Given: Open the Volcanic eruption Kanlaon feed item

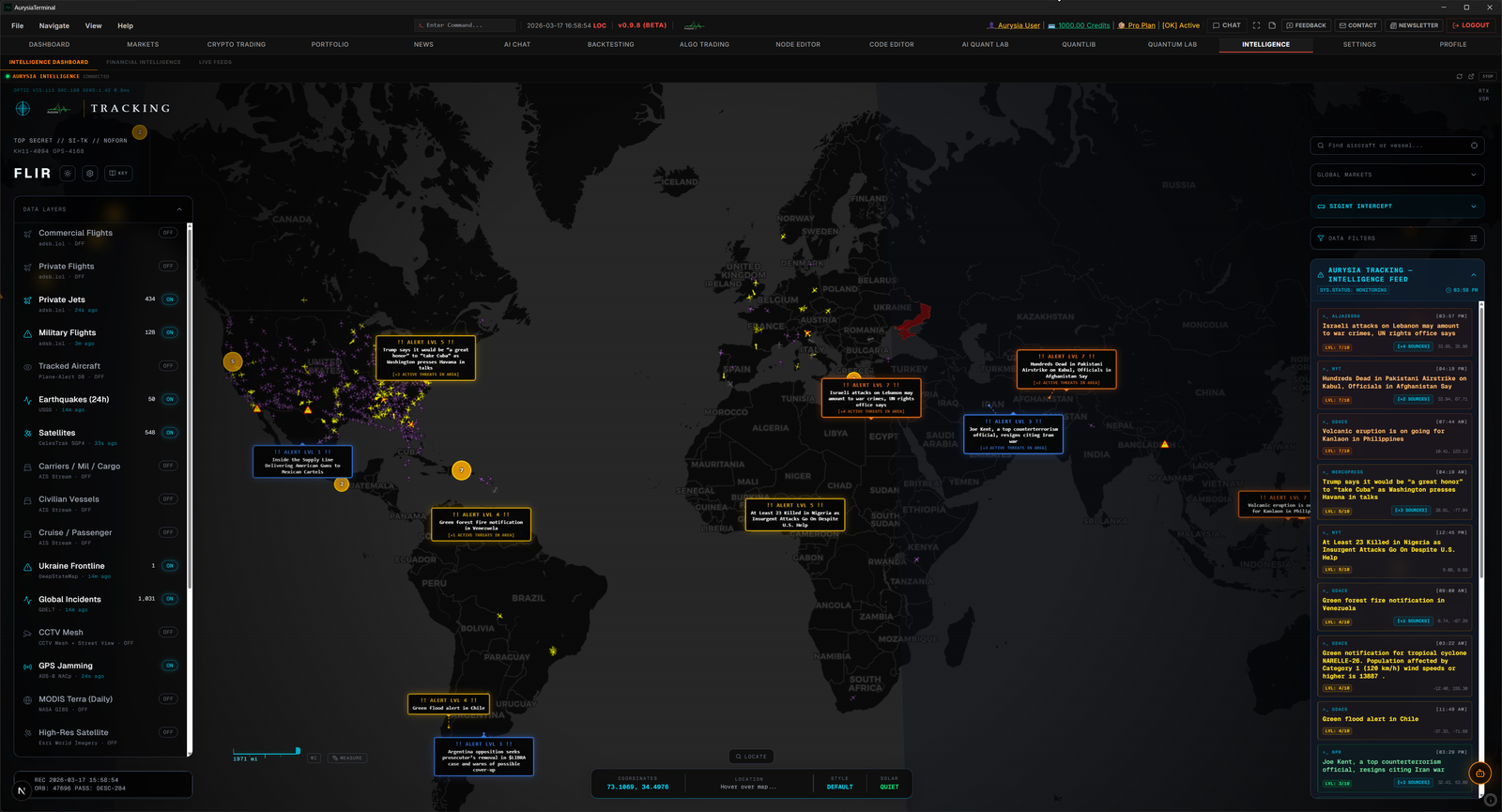Looking at the screenshot, I should tap(1395, 437).
